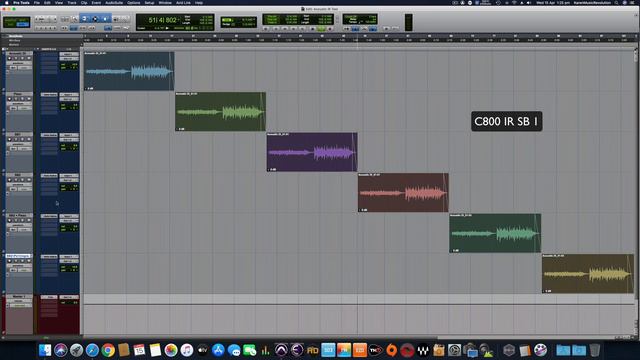The width and height of the screenshot is (640, 360).
Task: Mute the second track
Action: point(29,99)
